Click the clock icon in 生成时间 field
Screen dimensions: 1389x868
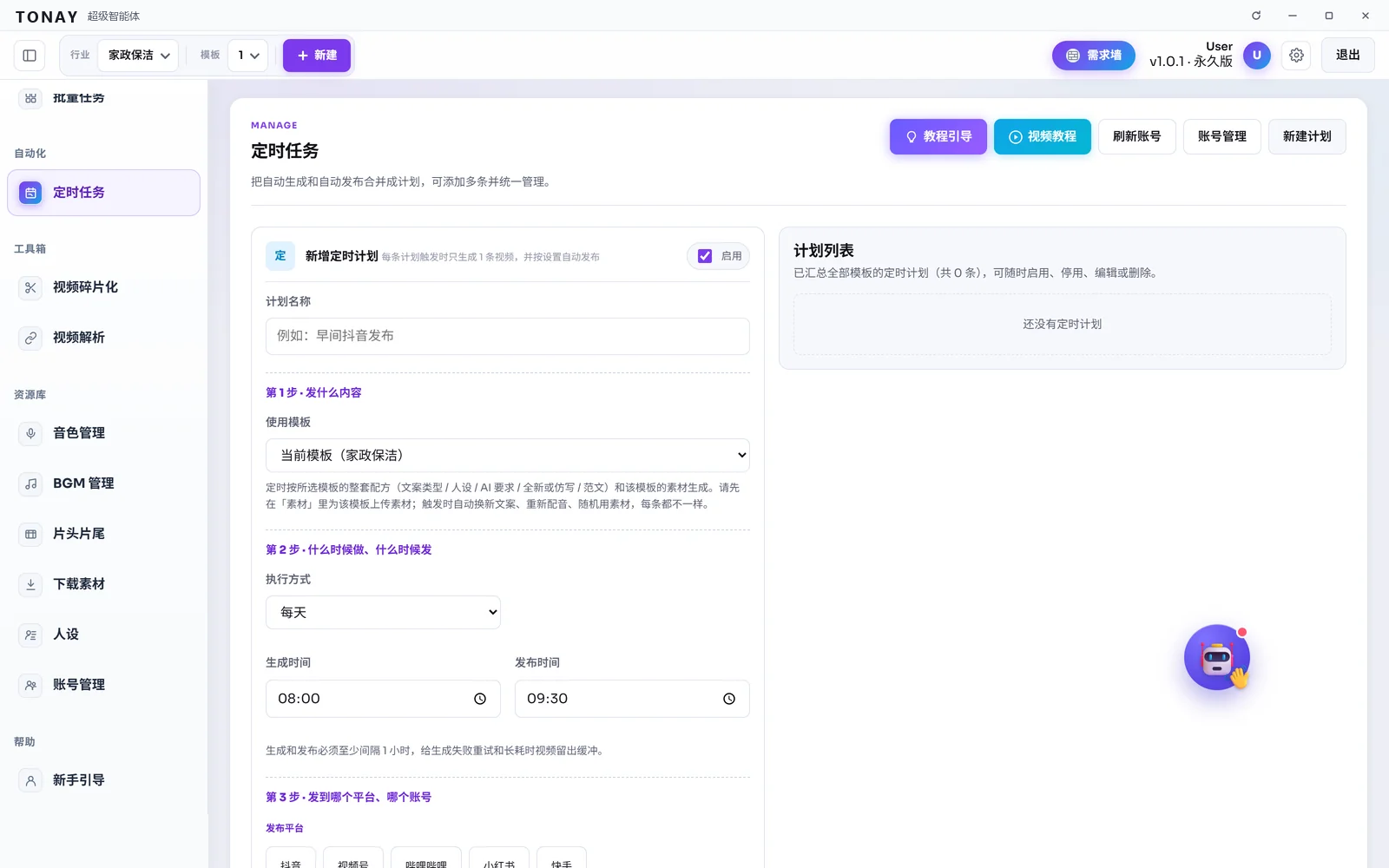click(480, 699)
